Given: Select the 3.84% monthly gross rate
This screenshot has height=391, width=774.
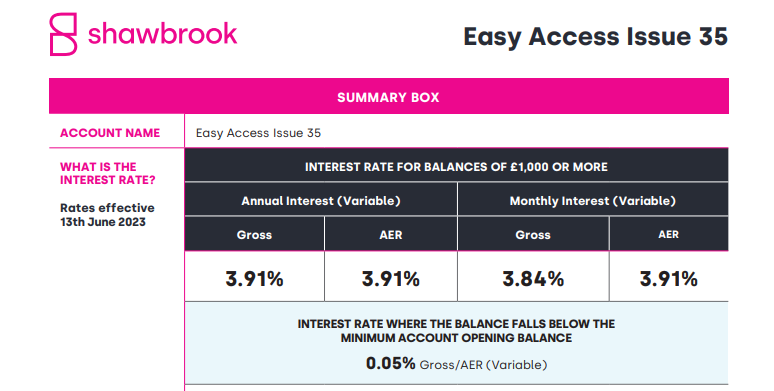Looking at the screenshot, I should click(x=533, y=278).
